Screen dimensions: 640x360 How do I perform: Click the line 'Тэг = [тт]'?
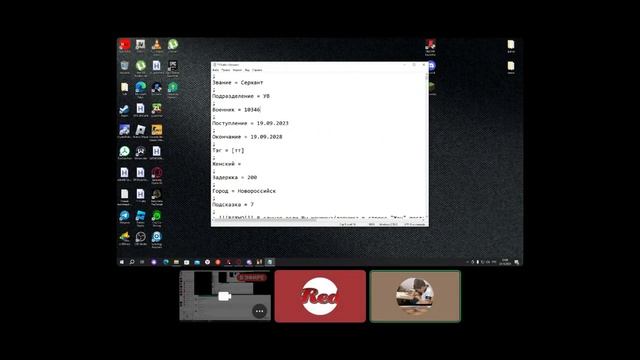point(228,150)
